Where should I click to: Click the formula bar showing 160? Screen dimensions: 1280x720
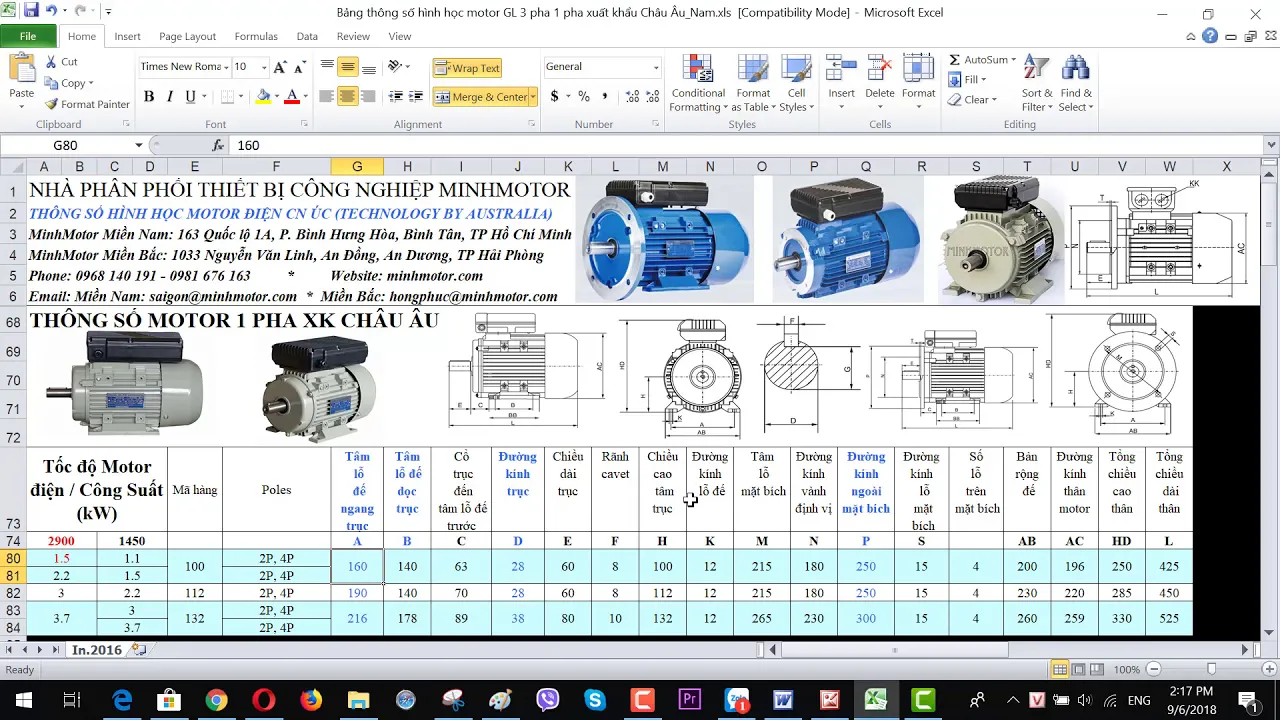748,145
